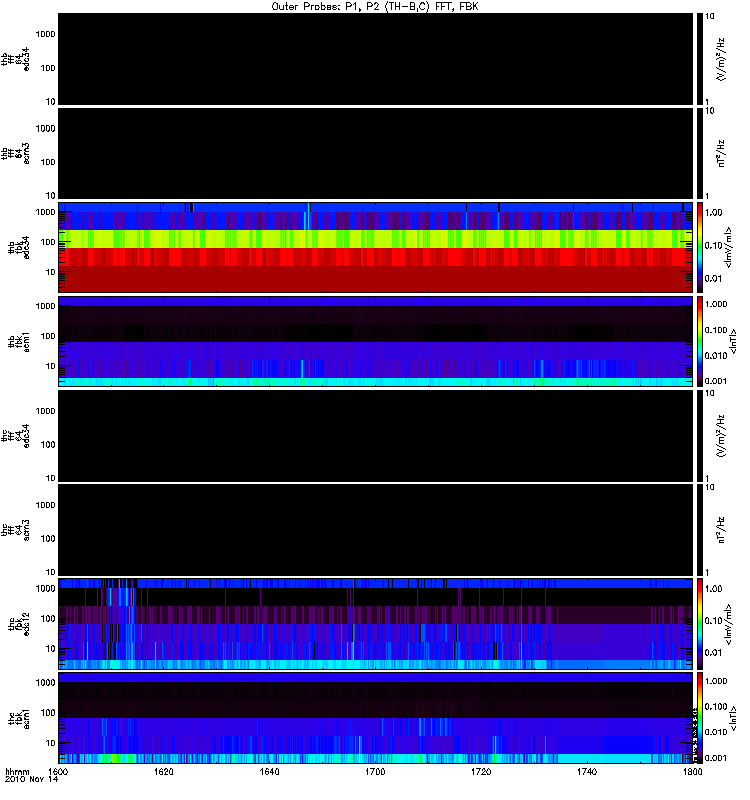
Task: Click the '1000' tick in thb fbk scm1 panel
Action: point(45,306)
